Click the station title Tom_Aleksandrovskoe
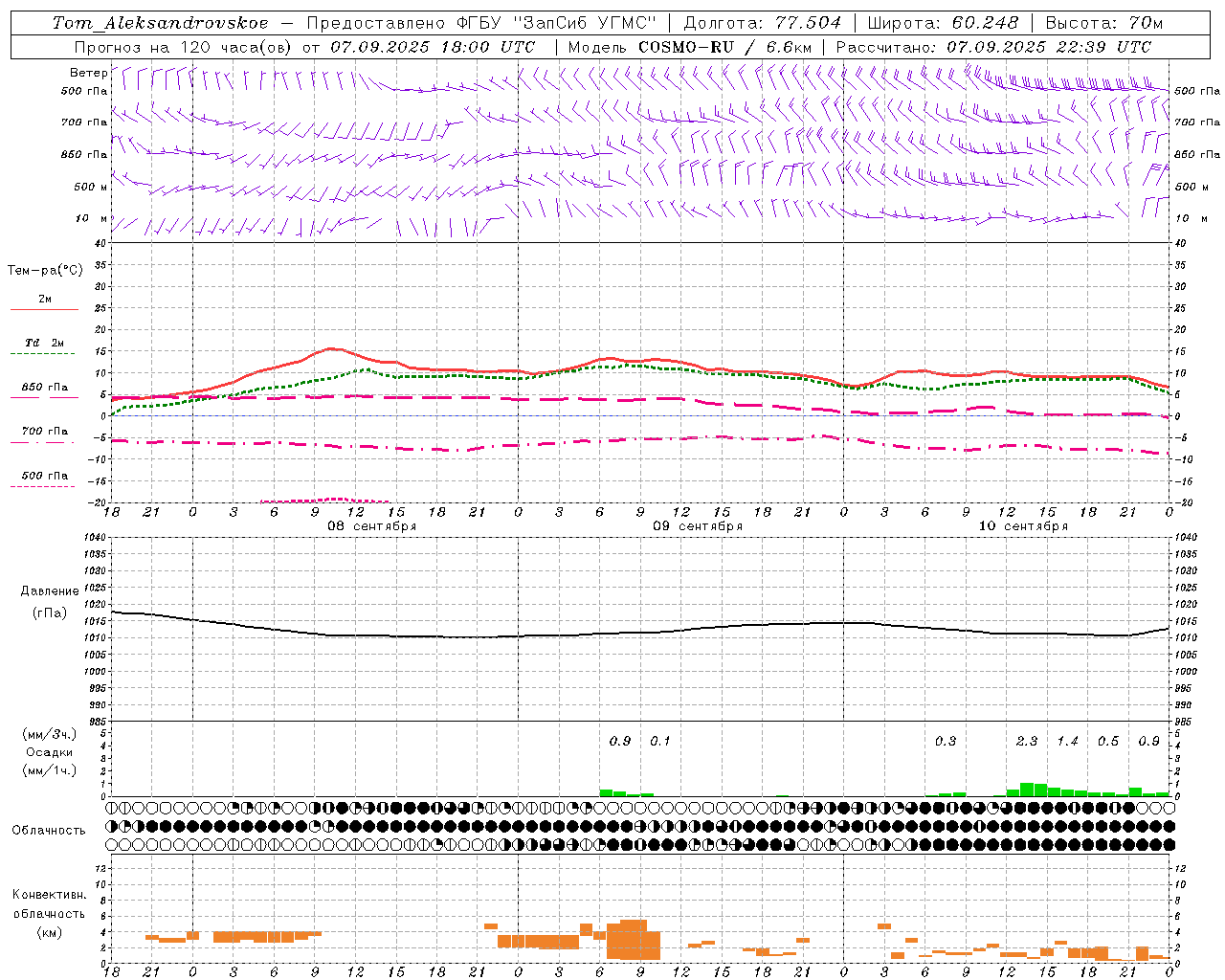Image resolution: width=1225 pixels, height=980 pixels. point(161,23)
